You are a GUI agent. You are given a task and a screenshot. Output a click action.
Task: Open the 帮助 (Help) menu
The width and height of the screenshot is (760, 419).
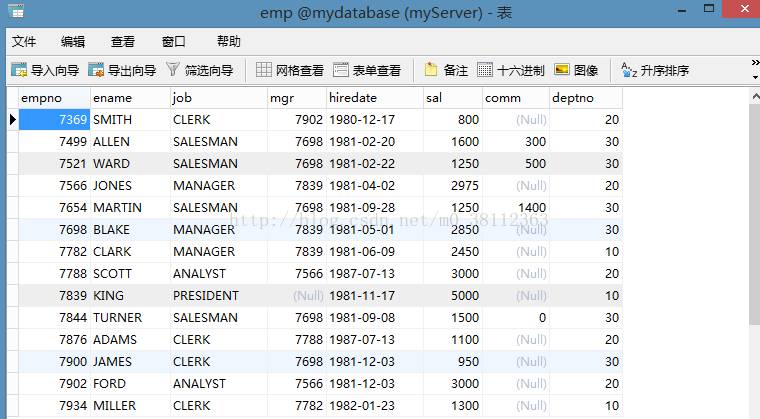pos(229,42)
